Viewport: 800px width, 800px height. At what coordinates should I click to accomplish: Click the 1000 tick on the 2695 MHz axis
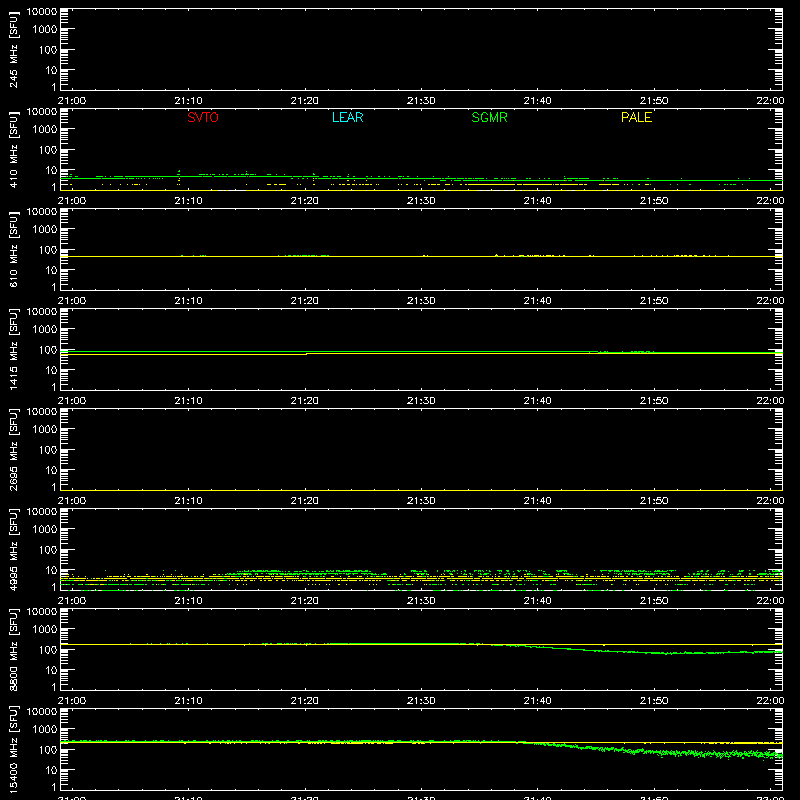45,430
